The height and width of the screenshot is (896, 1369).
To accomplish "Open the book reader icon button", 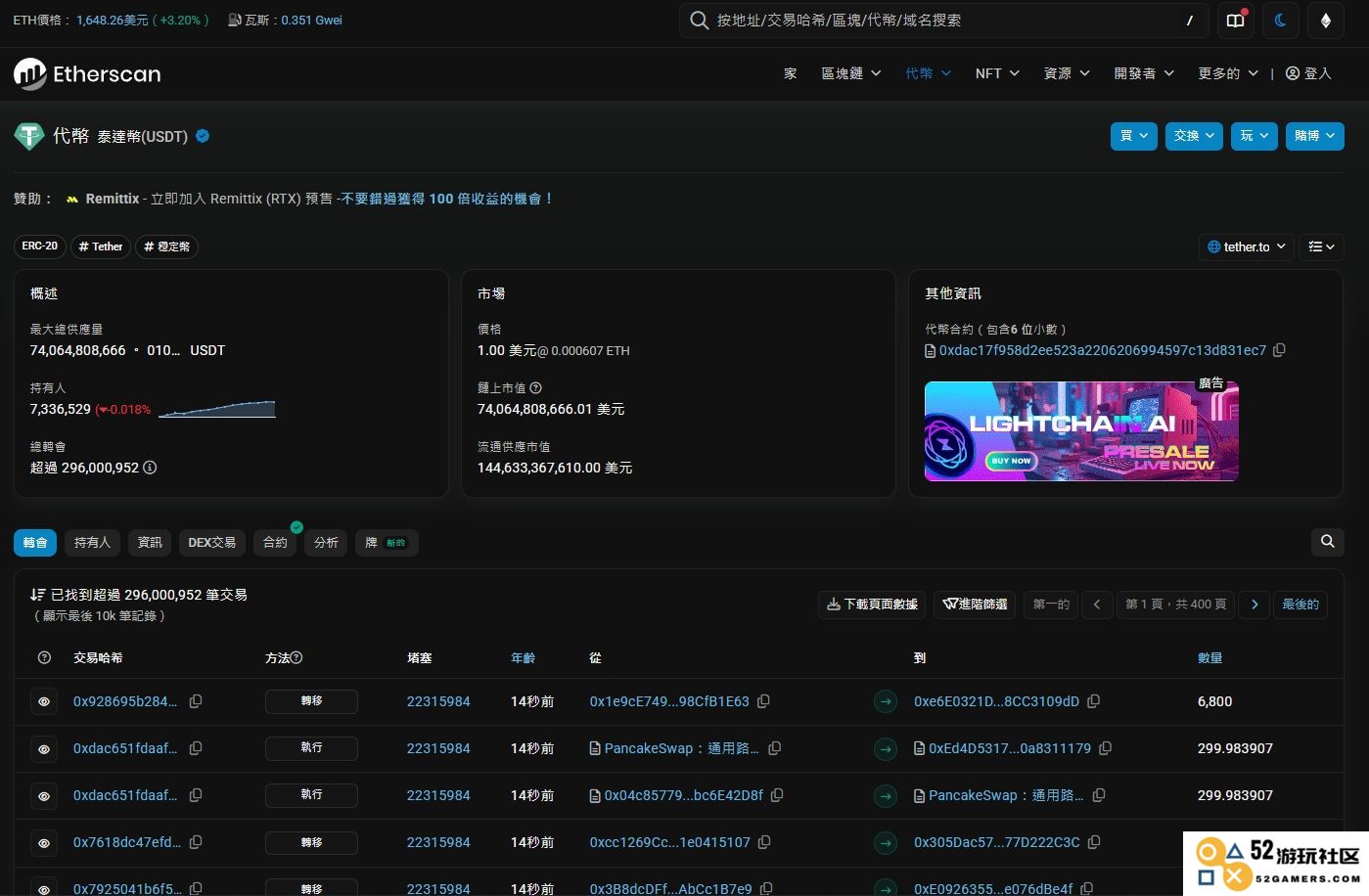I will 1236,21.
